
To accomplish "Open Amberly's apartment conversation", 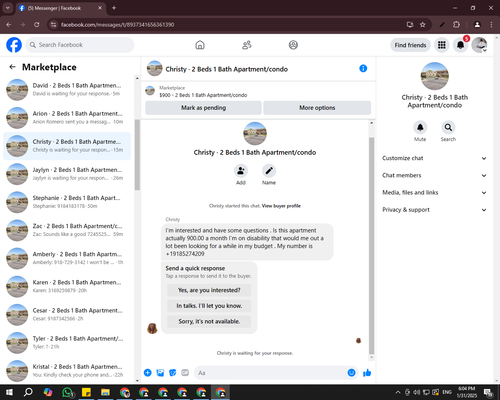I will pyautogui.click(x=67, y=258).
